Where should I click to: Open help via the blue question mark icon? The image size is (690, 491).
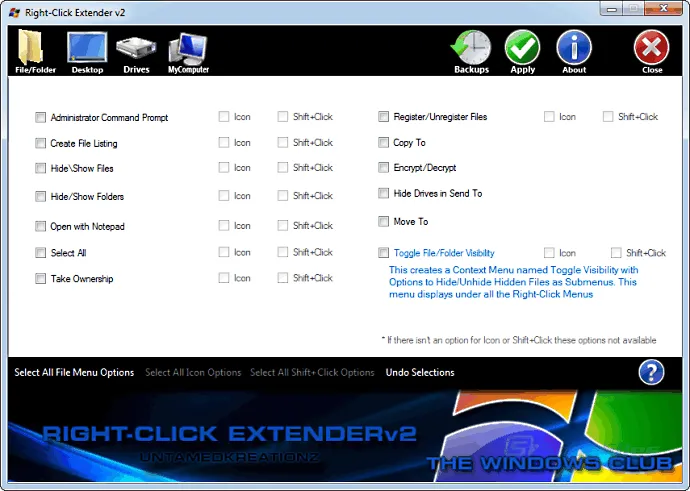click(651, 372)
